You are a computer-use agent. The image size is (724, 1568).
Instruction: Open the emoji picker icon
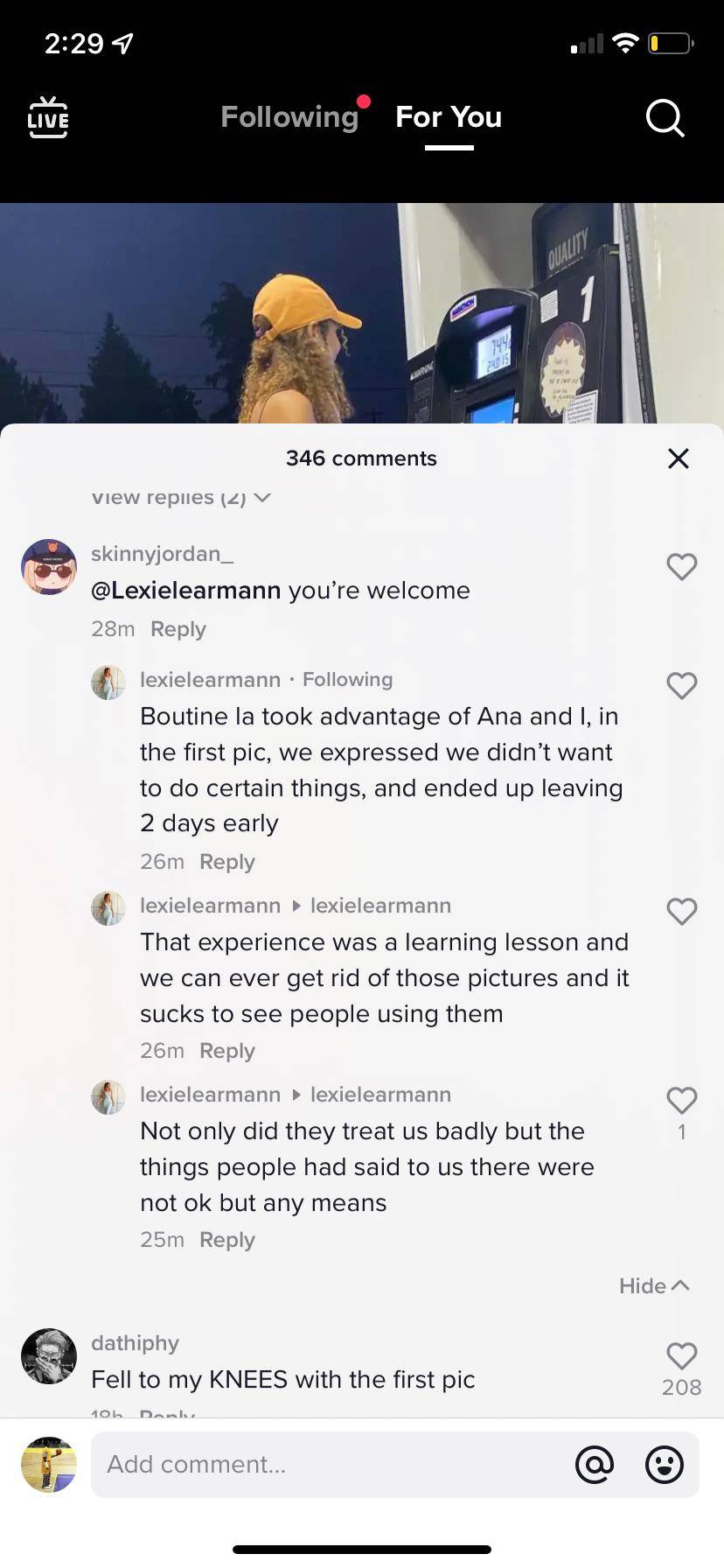pos(664,1464)
